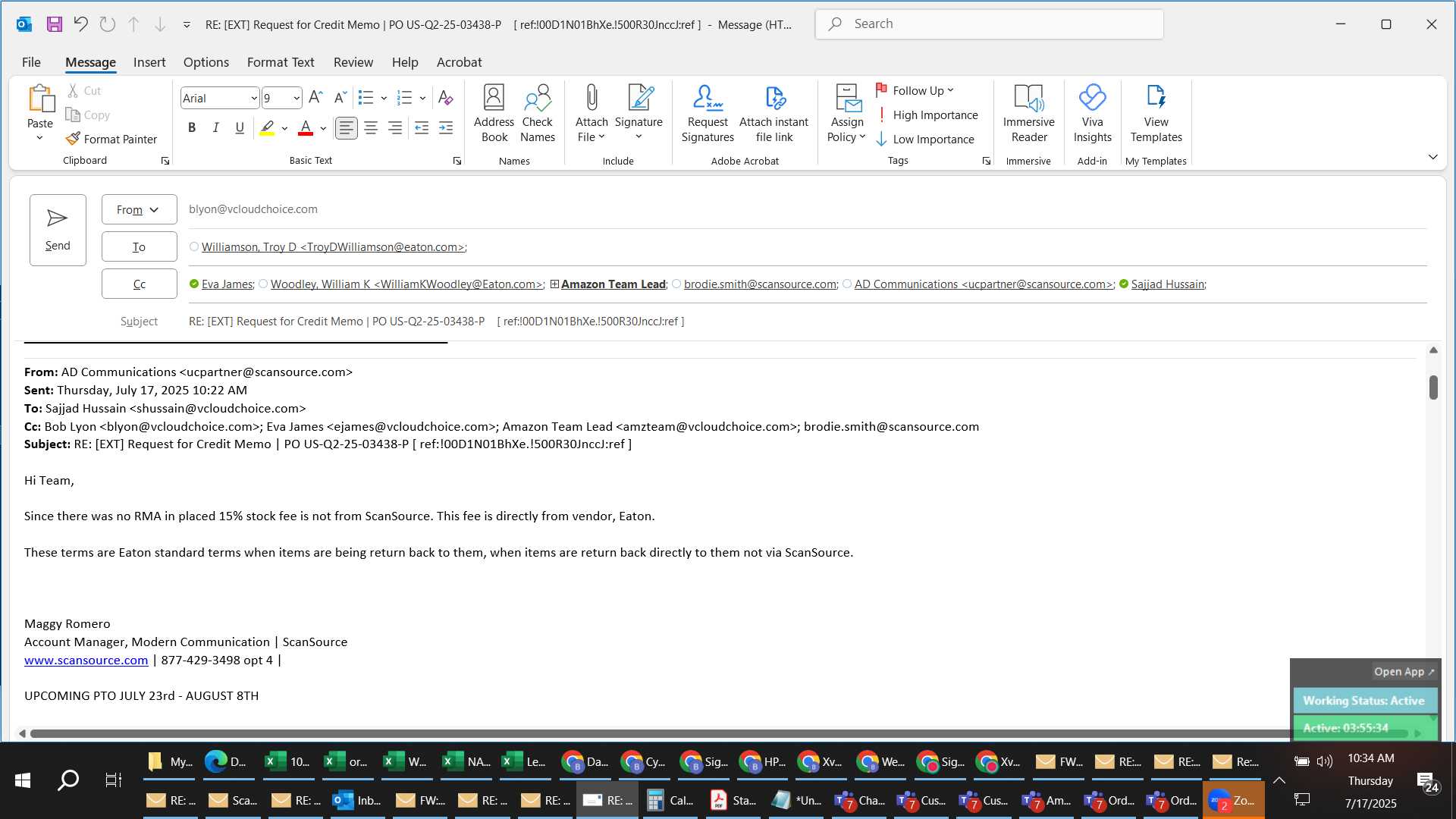The height and width of the screenshot is (819, 1456).
Task: Launch Immersive Reader
Action: tap(1028, 113)
